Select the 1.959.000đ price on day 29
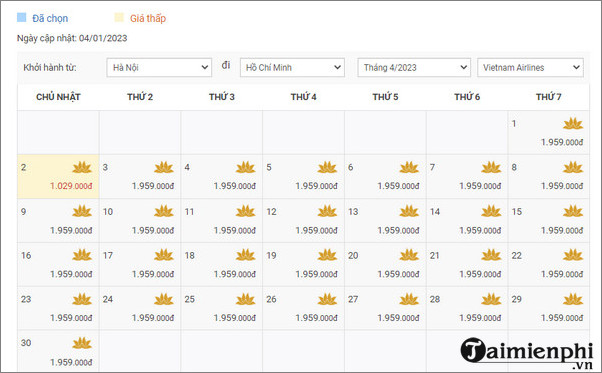The width and height of the screenshot is (602, 373). click(562, 318)
